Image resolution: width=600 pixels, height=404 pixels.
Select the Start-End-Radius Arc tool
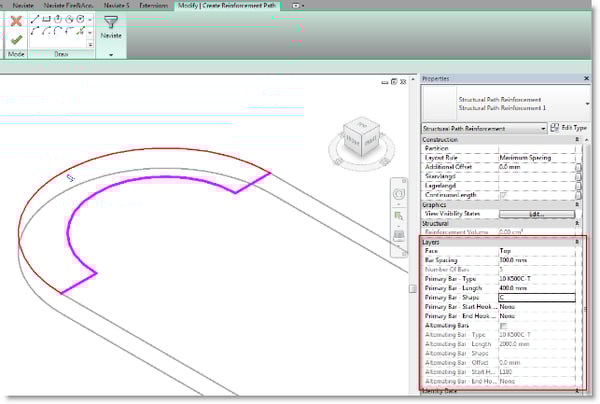click(x=35, y=31)
